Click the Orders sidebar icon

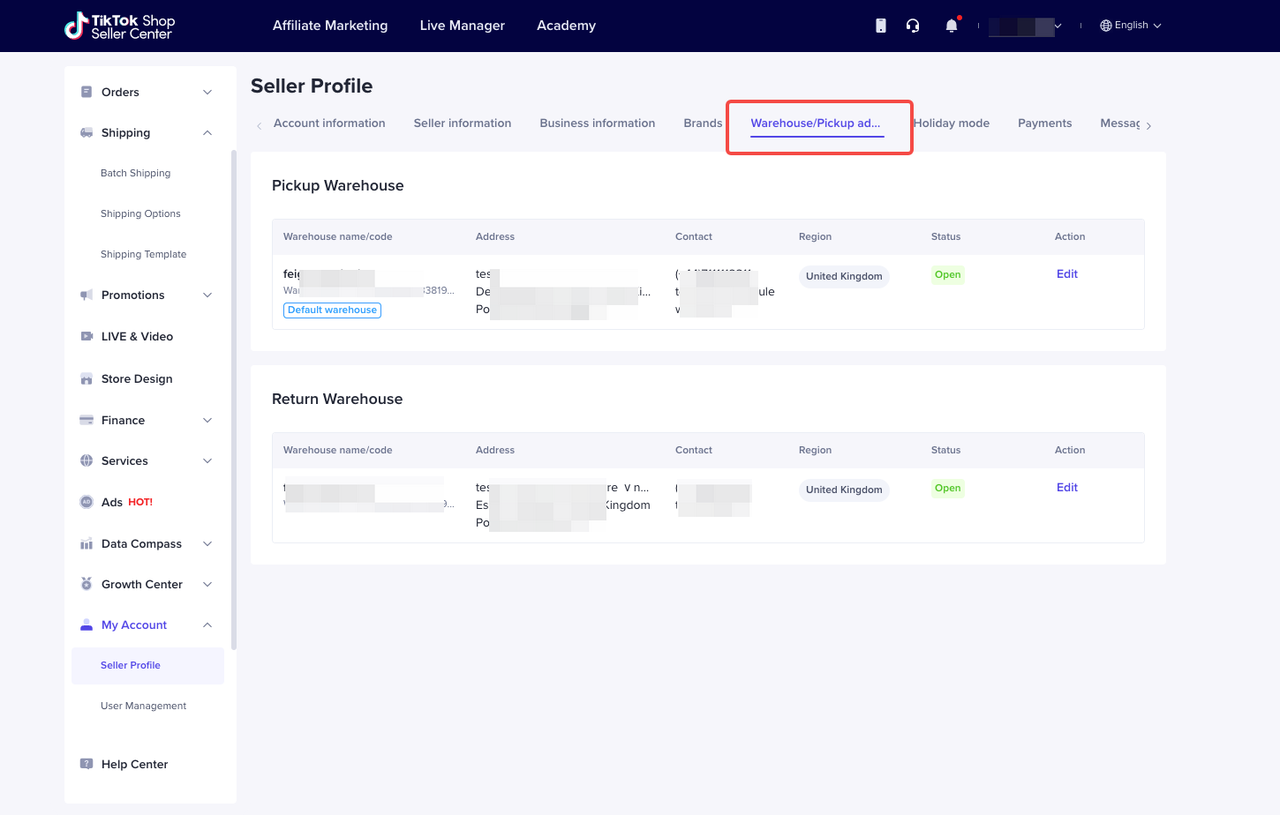click(86, 92)
